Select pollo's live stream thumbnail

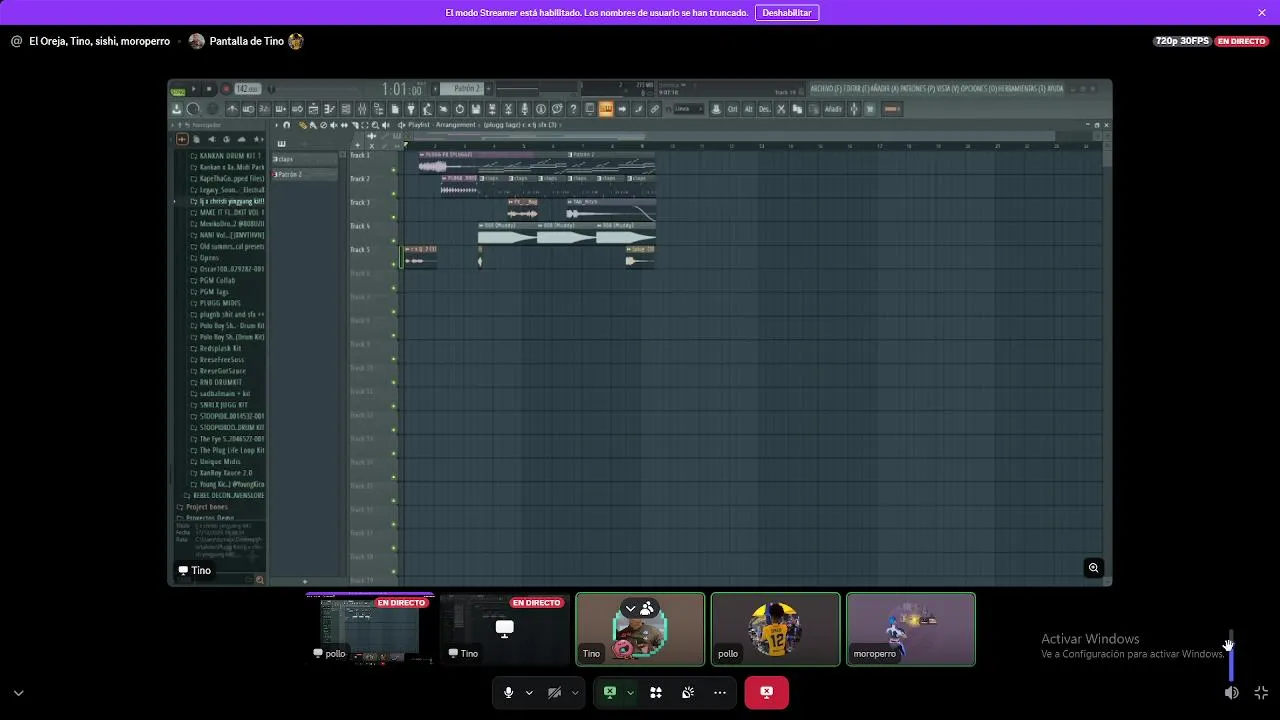pyautogui.click(x=370, y=629)
